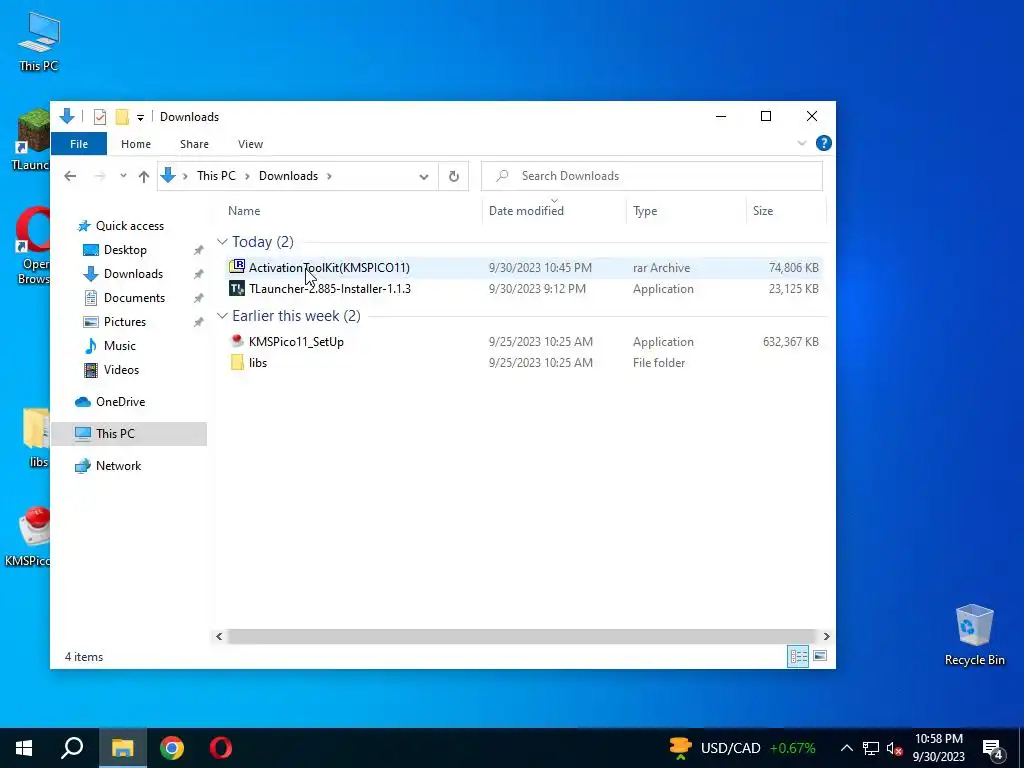Open Videos in navigation pane

pos(121,370)
